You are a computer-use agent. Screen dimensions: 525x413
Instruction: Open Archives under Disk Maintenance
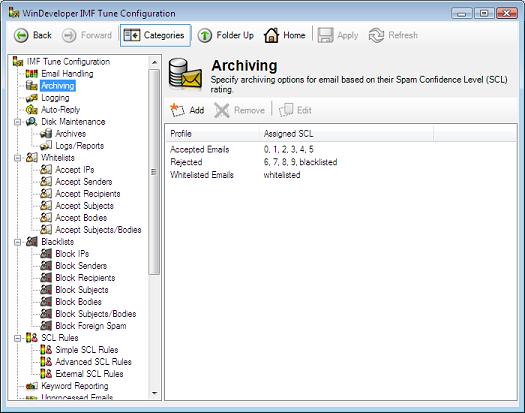71,134
